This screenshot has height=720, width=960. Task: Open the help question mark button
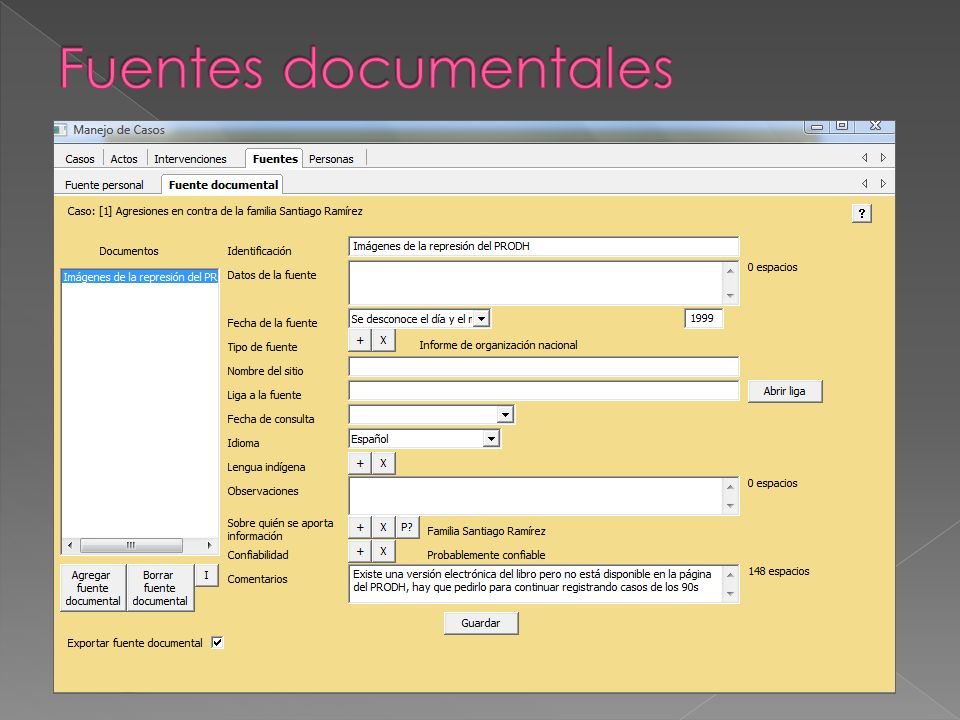[861, 213]
